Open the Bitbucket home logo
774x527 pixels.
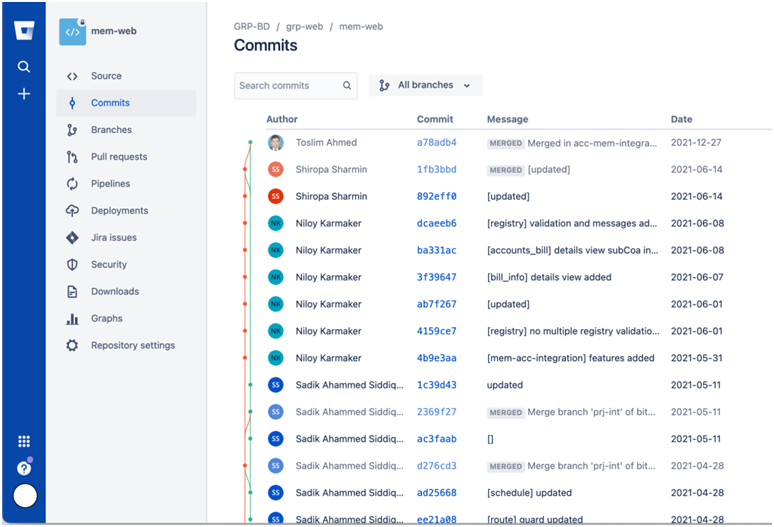(x=24, y=31)
